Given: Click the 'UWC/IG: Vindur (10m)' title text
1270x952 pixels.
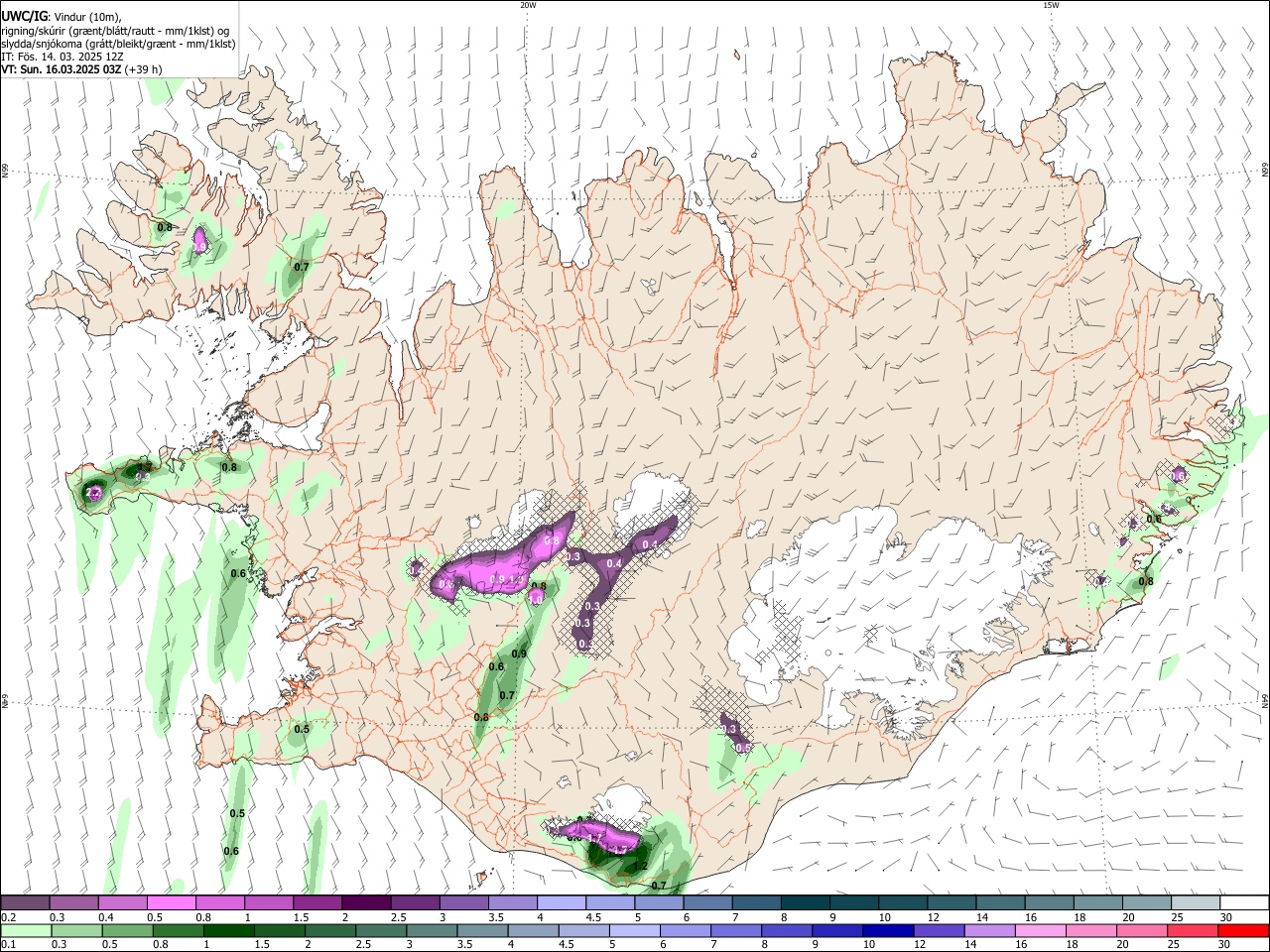Looking at the screenshot, I should (63, 16).
